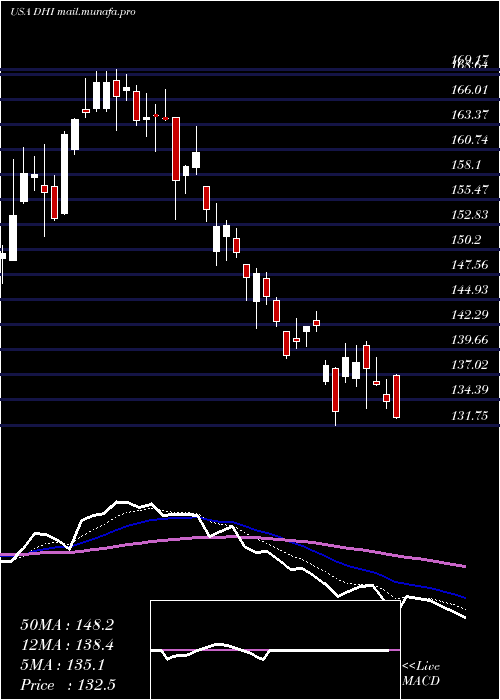Click the 155.47 price axis label

[x=469, y=190]
